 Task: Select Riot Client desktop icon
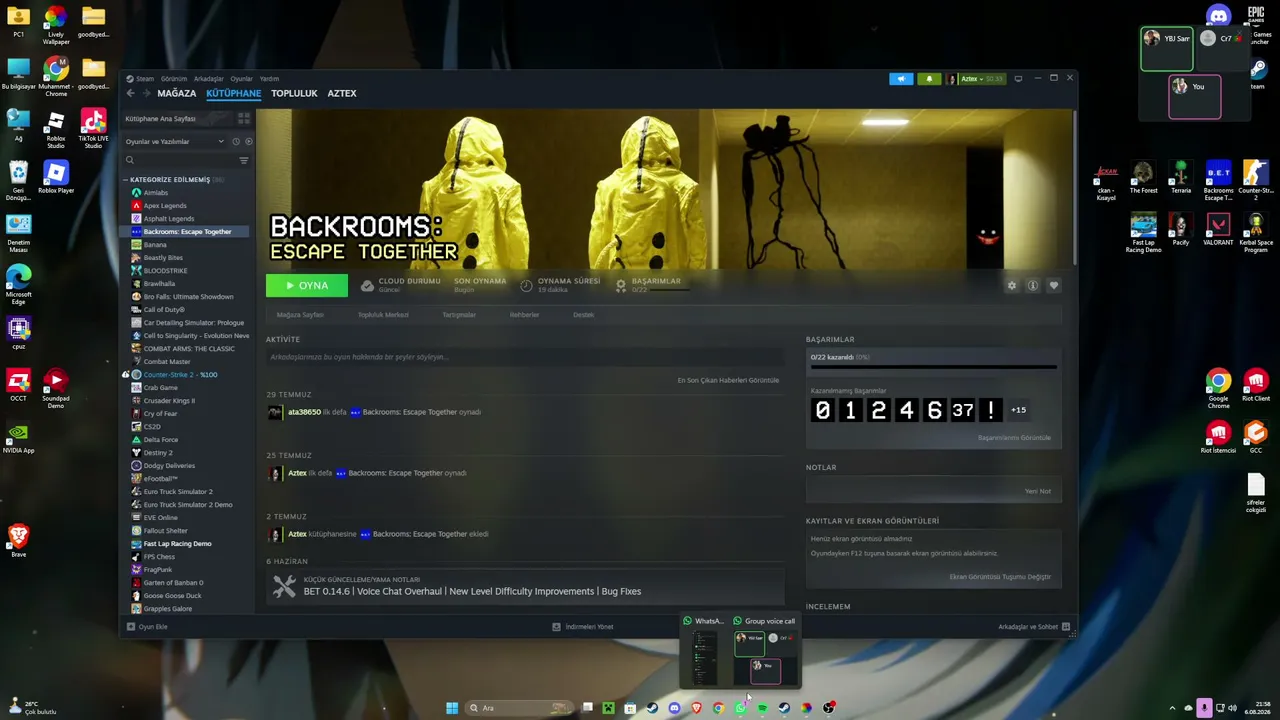pos(1256,386)
